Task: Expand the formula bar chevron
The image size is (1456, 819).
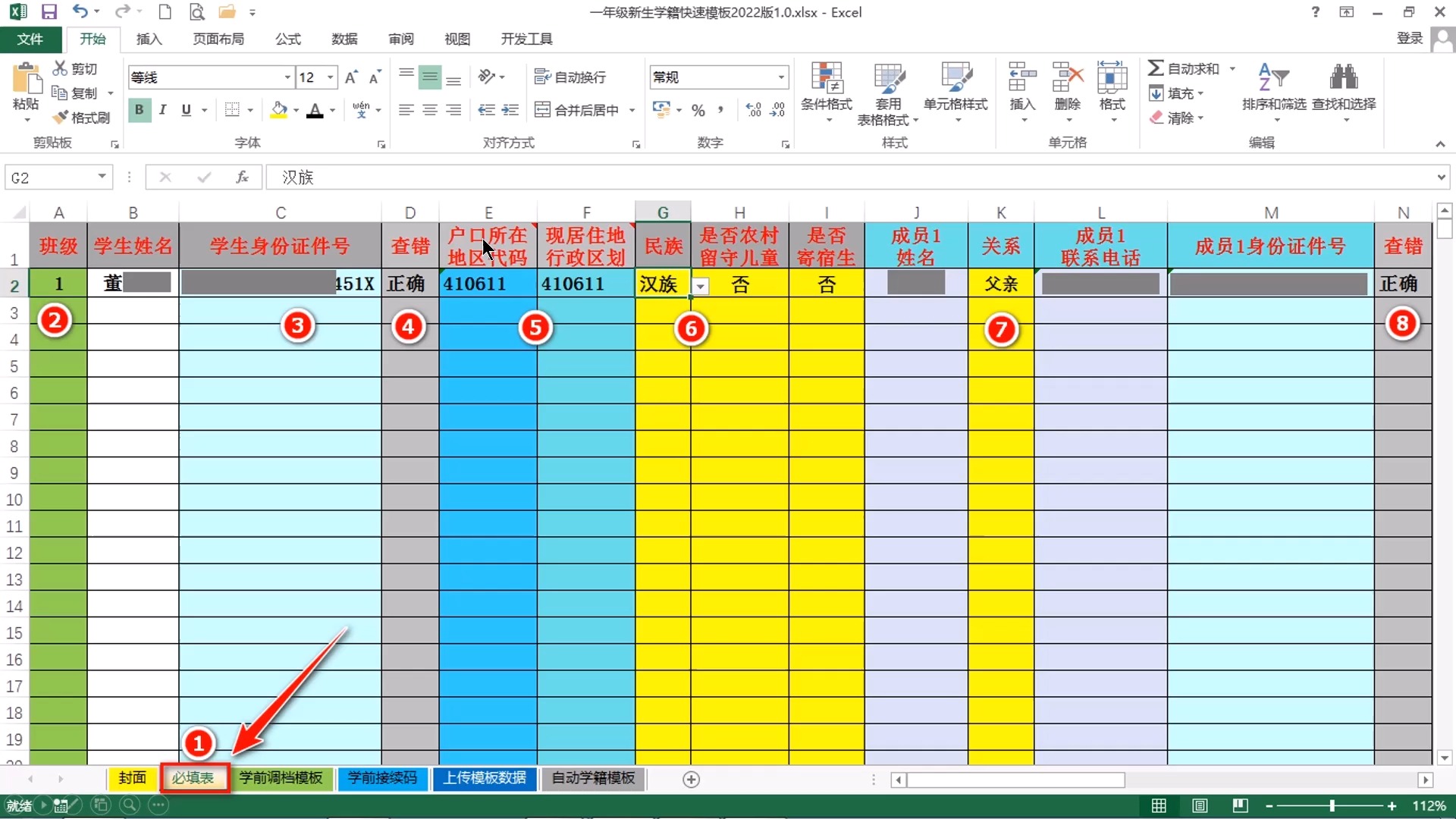Action: pos(1441,177)
